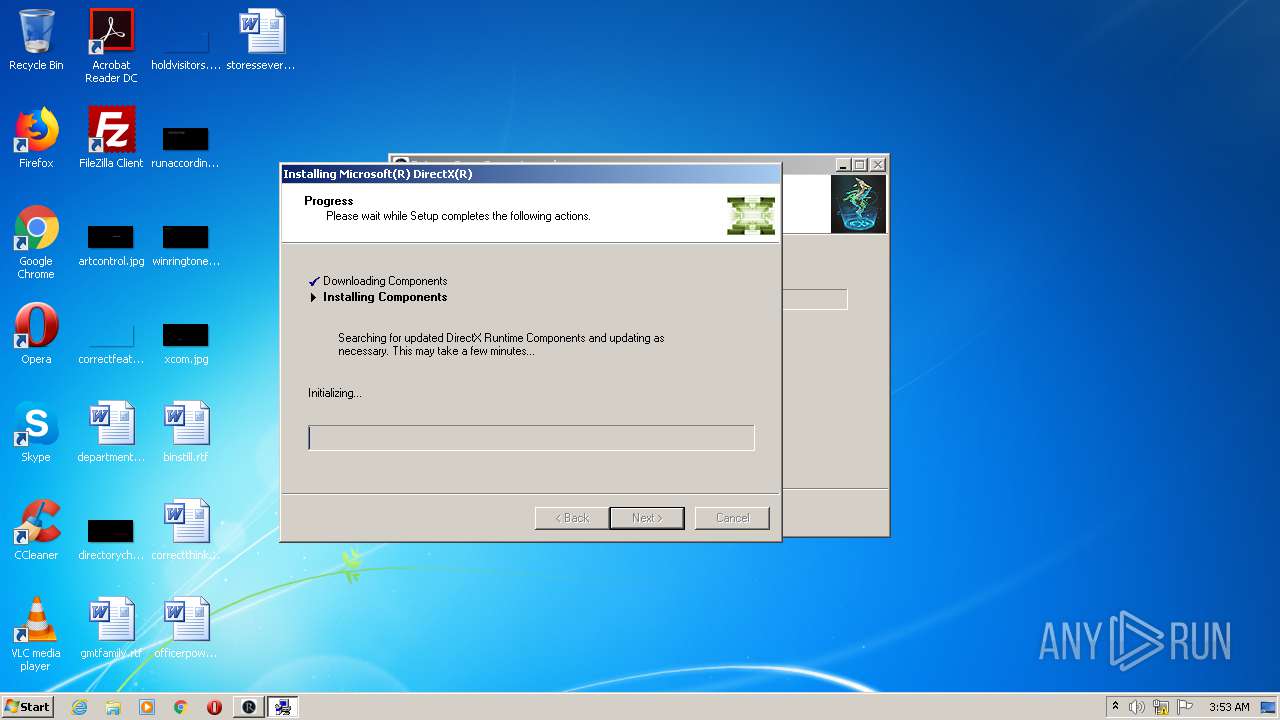The height and width of the screenshot is (720, 1280).
Task: Launch the CCleaner desktop shortcut
Action: click(36, 530)
